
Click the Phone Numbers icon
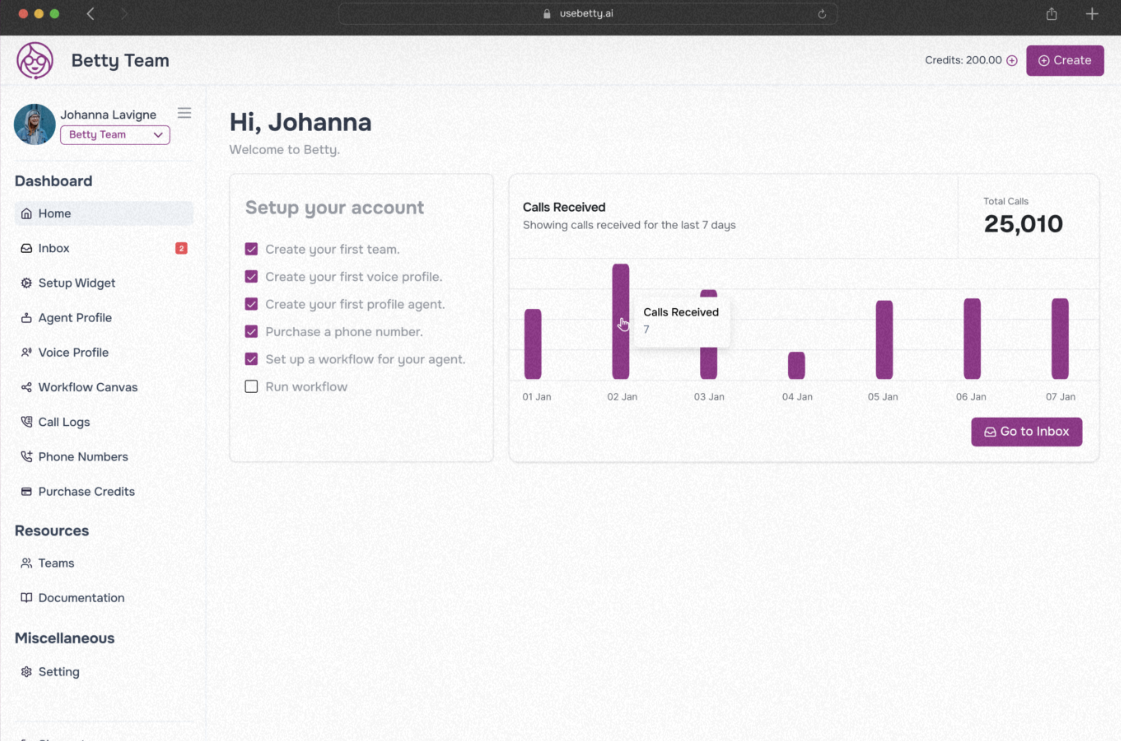26,456
